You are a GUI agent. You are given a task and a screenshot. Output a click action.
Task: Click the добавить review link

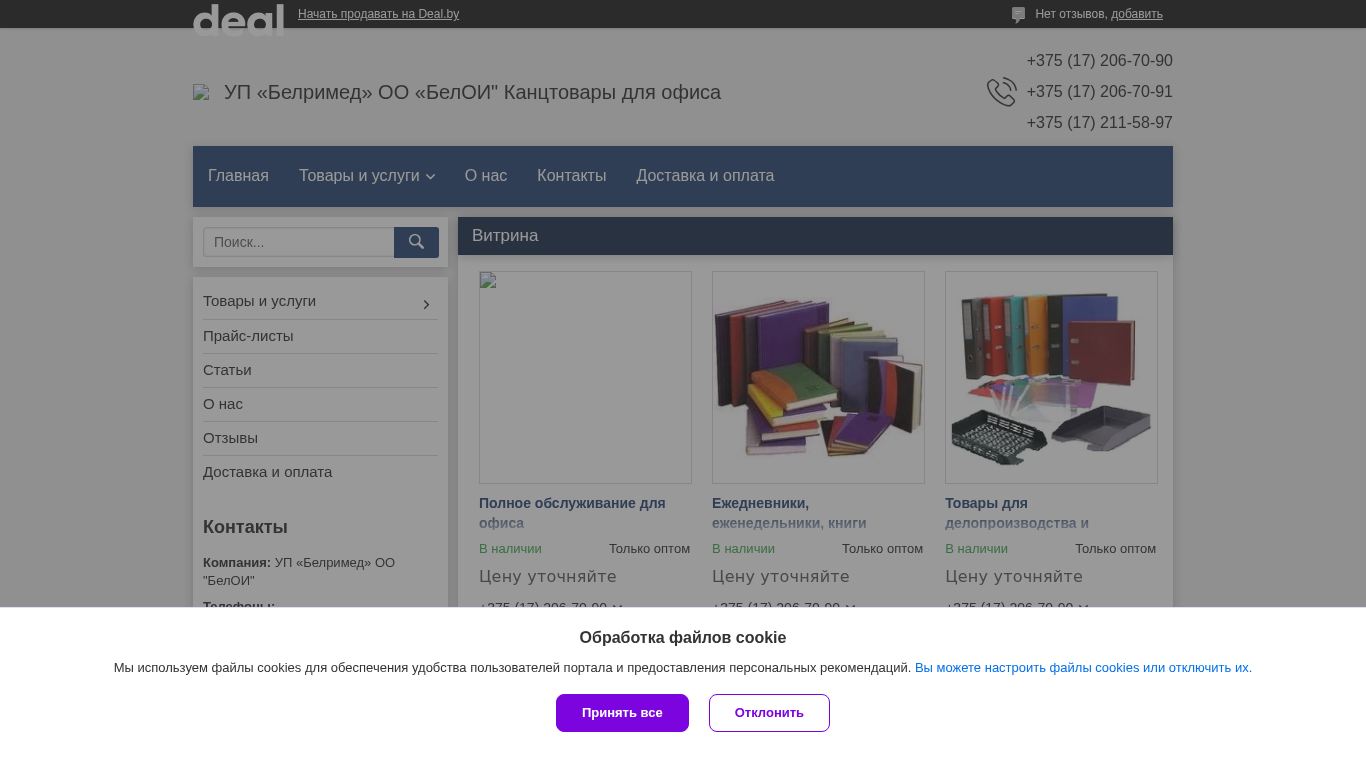pos(1137,14)
